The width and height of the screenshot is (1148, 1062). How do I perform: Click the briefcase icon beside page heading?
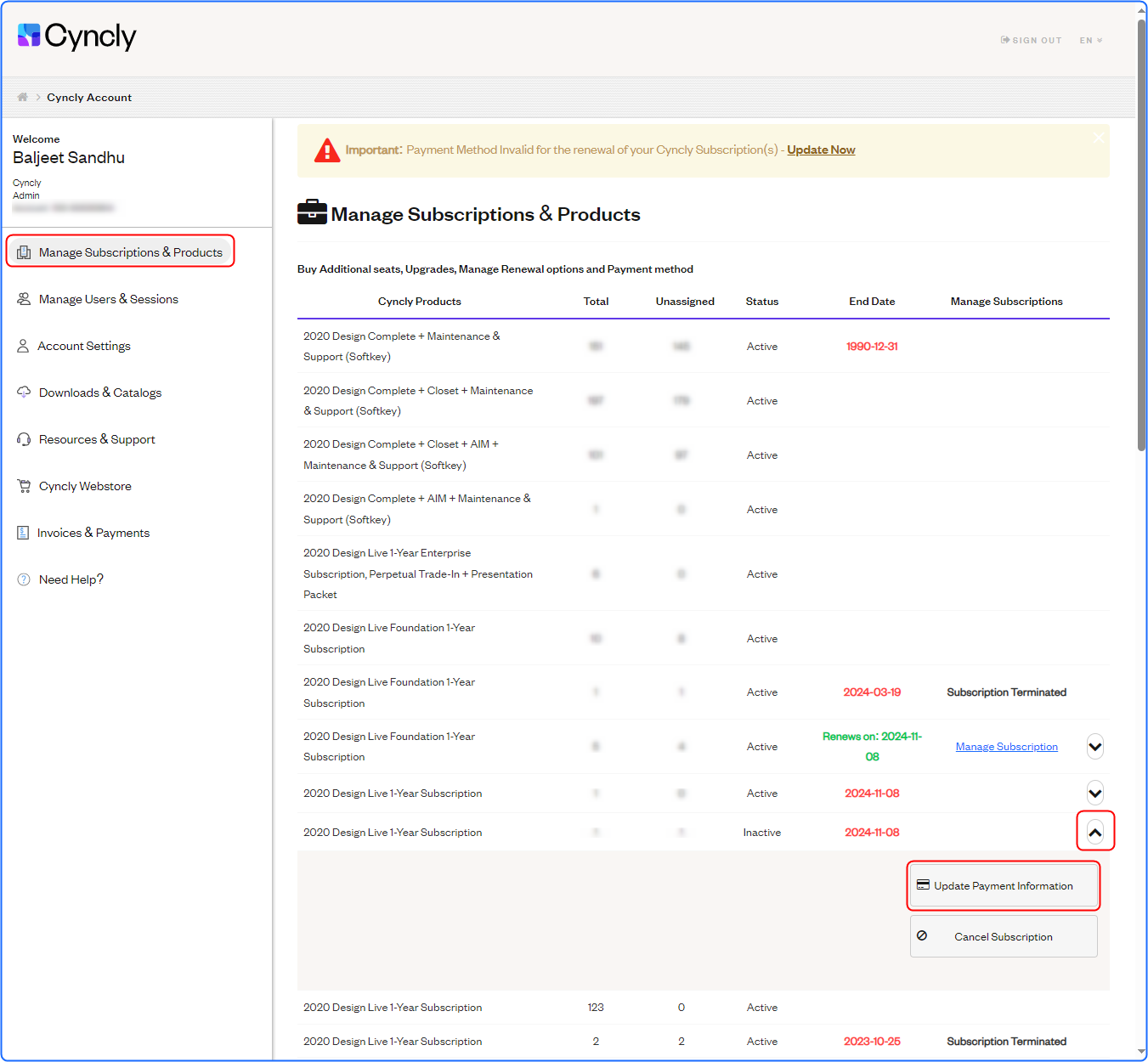(312, 212)
